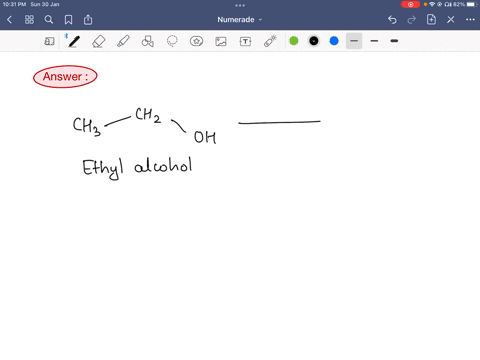Tap the handwritten Ethyl alcohol text

point(137,168)
